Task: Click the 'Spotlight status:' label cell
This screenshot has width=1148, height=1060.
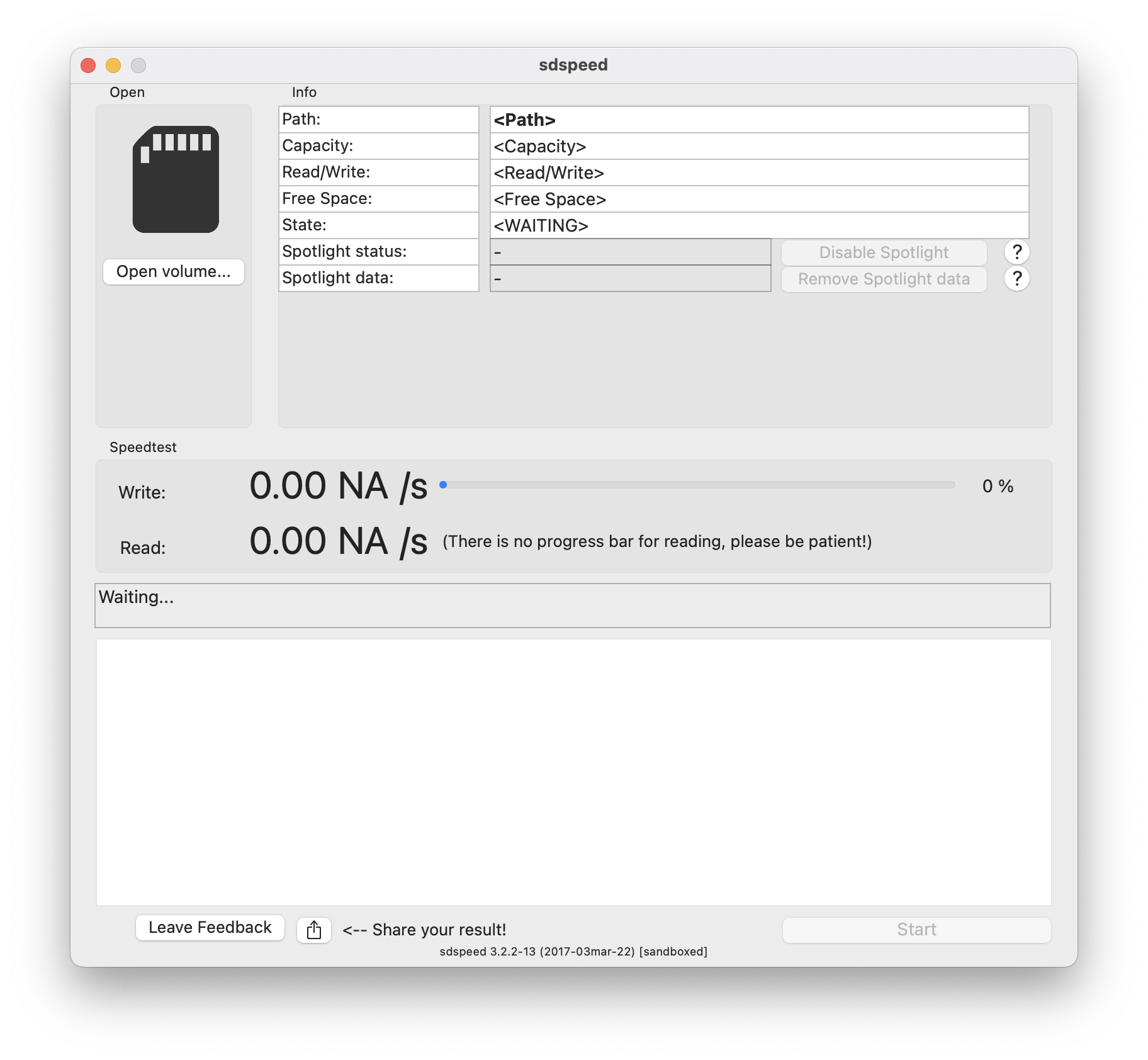Action: (379, 252)
